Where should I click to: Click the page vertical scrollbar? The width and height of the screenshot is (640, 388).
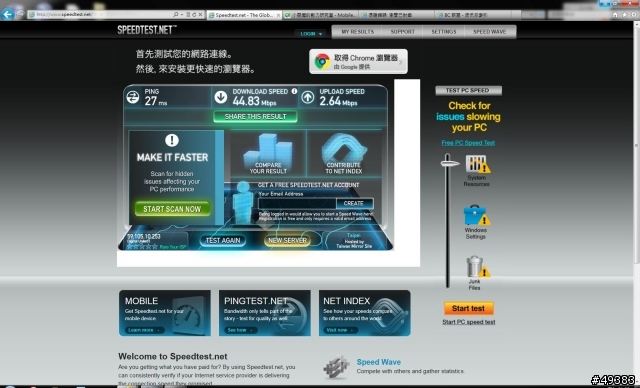point(636,147)
